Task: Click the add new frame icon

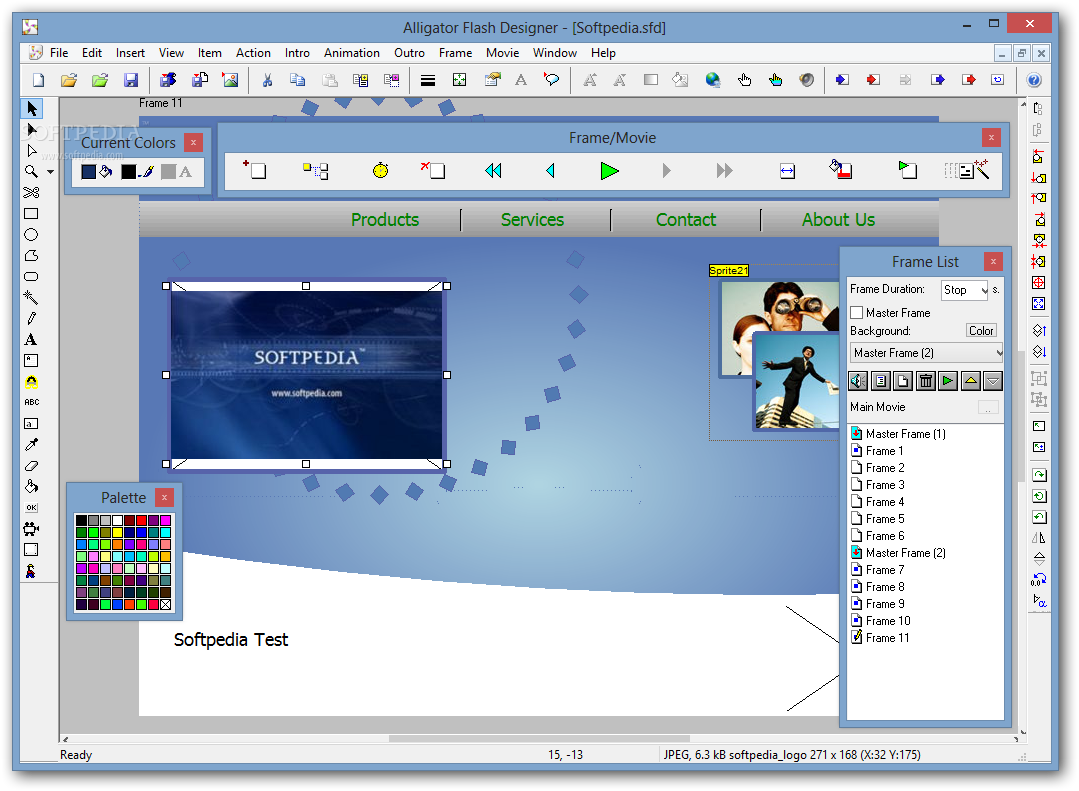Action: [255, 170]
